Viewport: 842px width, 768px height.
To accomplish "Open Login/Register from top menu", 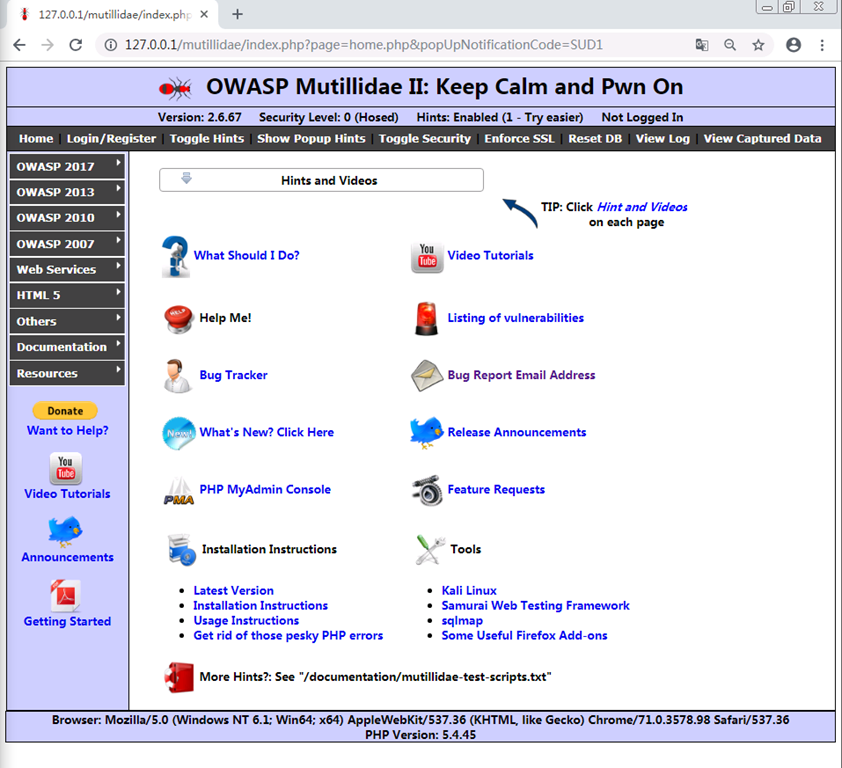I will pyautogui.click(x=111, y=139).
